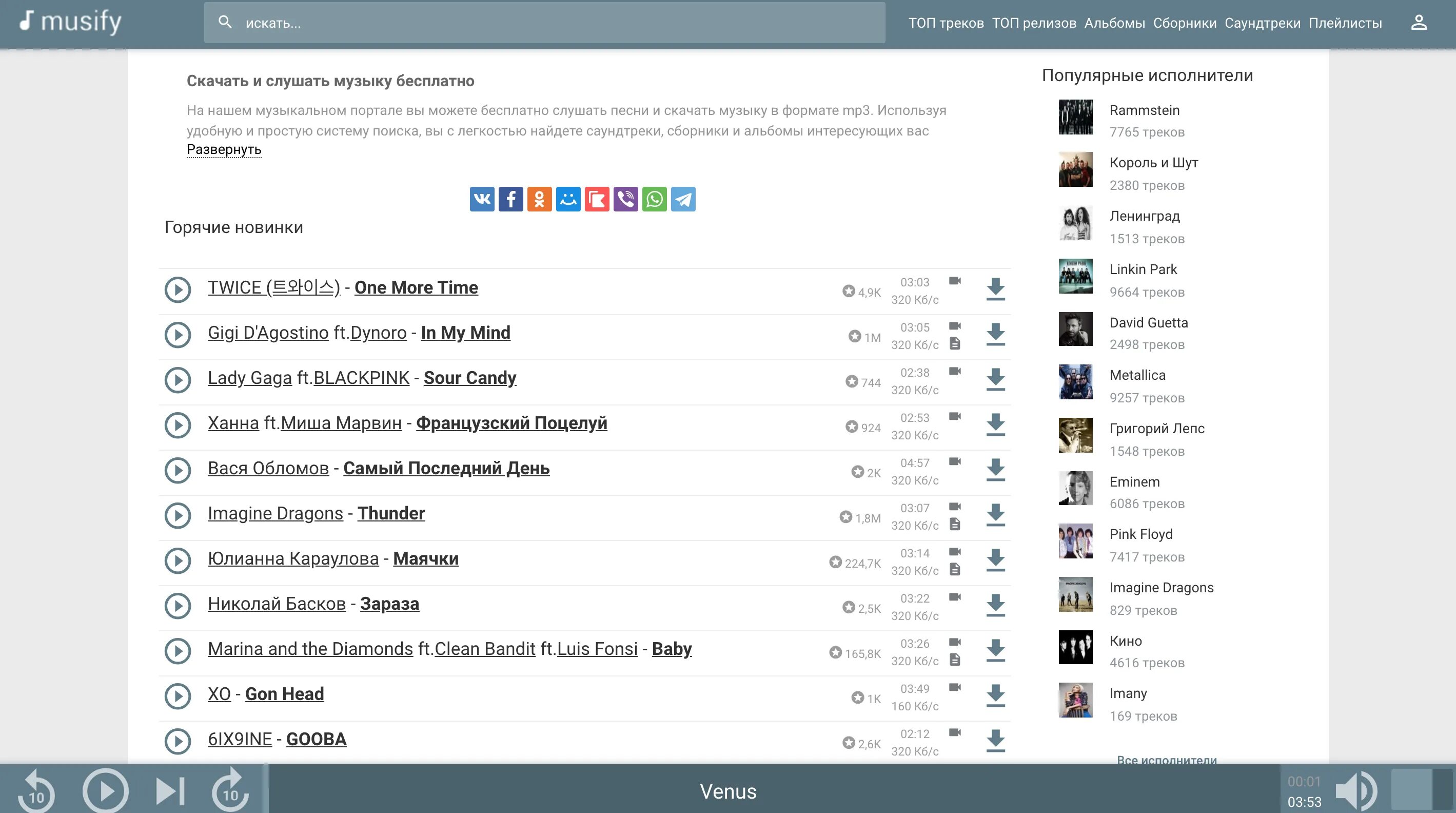The height and width of the screenshot is (813, 1456).
Task: Click the search magnifier icon
Action: click(225, 22)
